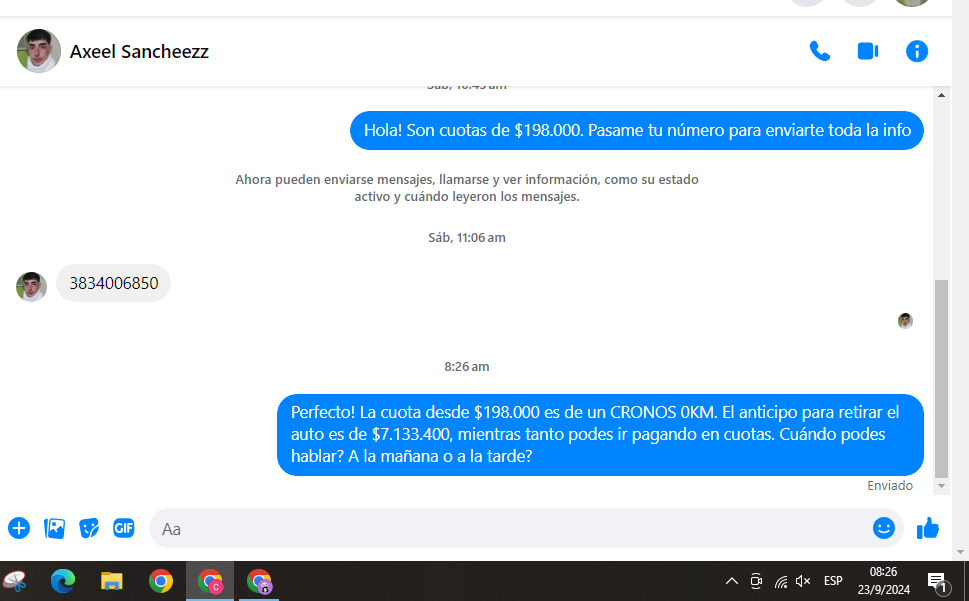The width and height of the screenshot is (969, 601).
Task: Click the message starting 'Perfecto! La cuota'
Action: pyautogui.click(x=600, y=435)
